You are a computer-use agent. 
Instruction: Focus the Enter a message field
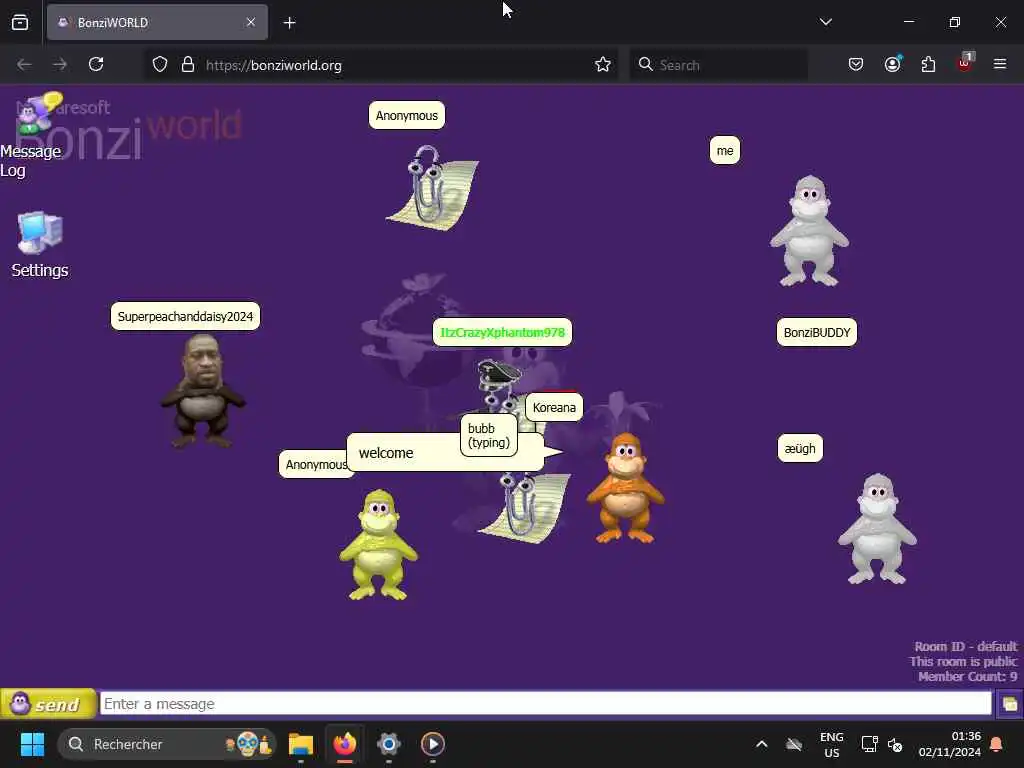[x=546, y=703]
